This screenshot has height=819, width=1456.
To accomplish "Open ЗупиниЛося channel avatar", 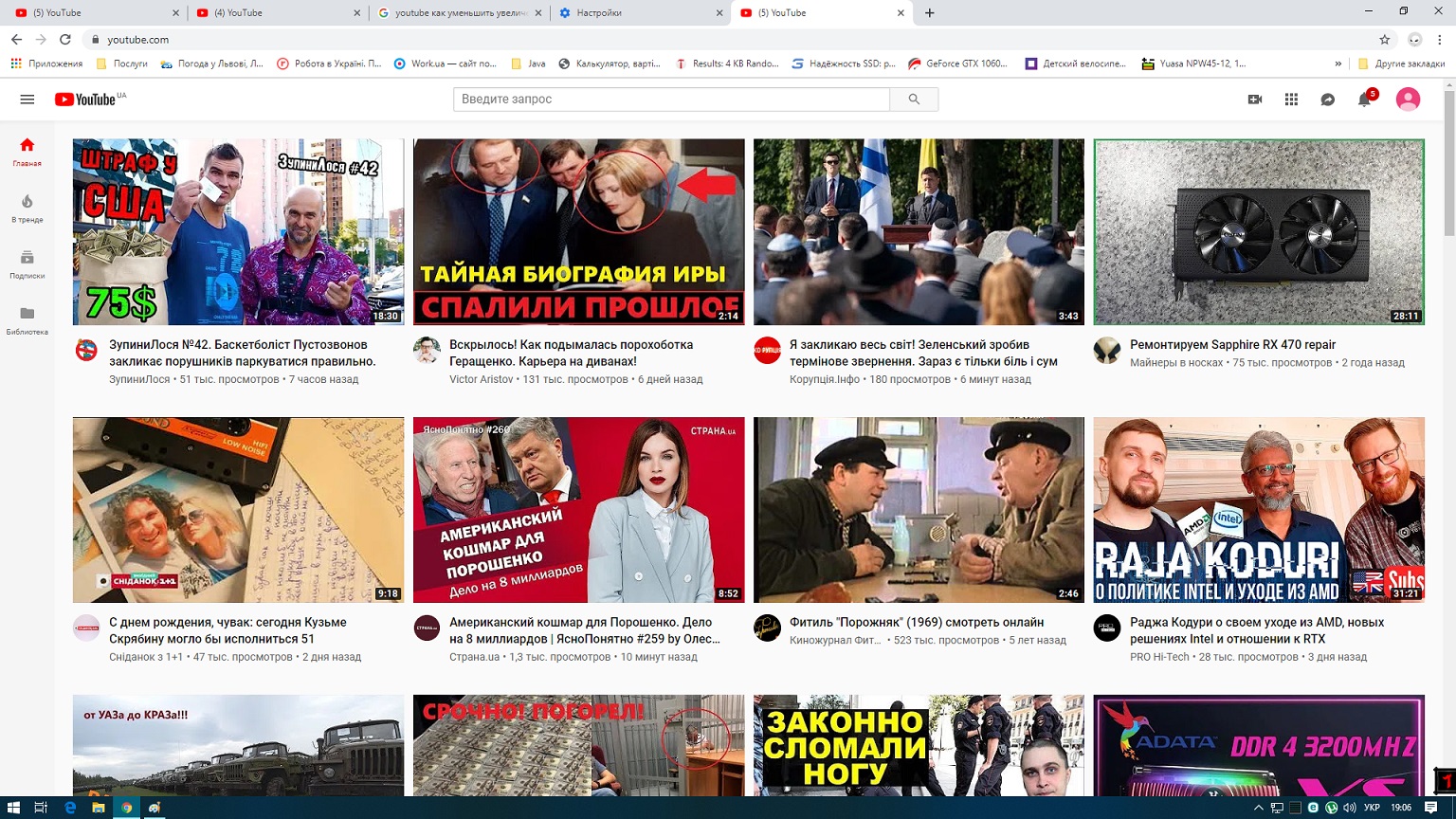I will (86, 350).
